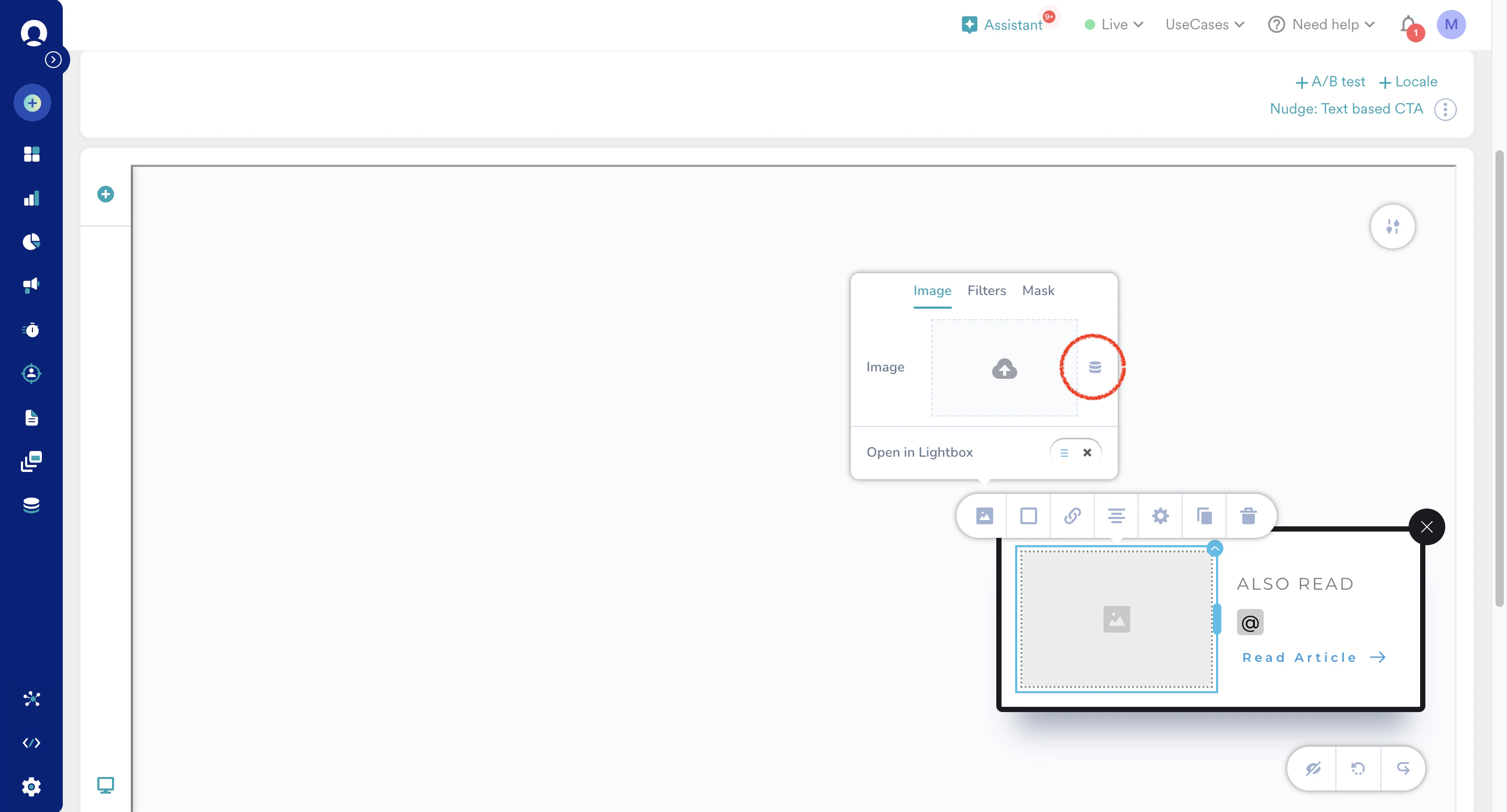Click the database stack icon beside Image
This screenshot has width=1507, height=812.
1095,367
